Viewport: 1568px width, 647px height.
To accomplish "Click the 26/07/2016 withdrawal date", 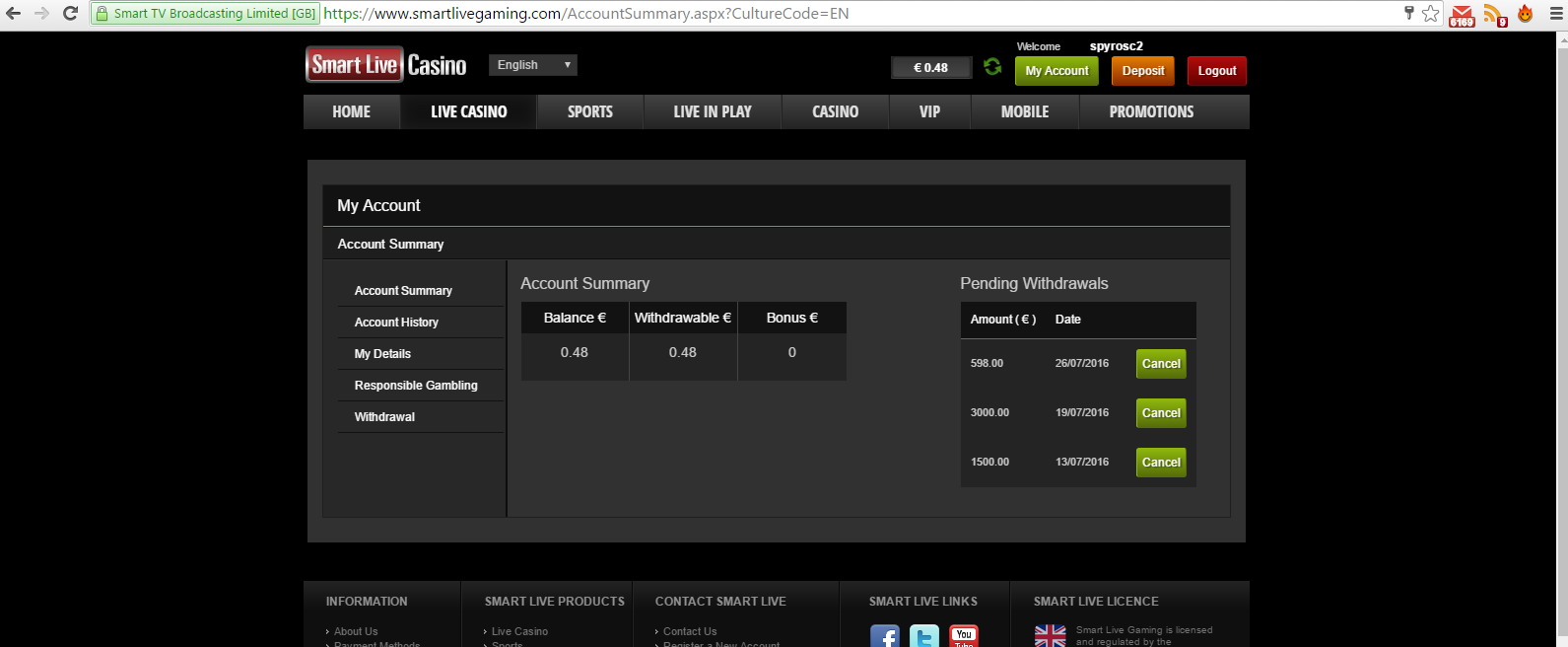I will pos(1082,364).
